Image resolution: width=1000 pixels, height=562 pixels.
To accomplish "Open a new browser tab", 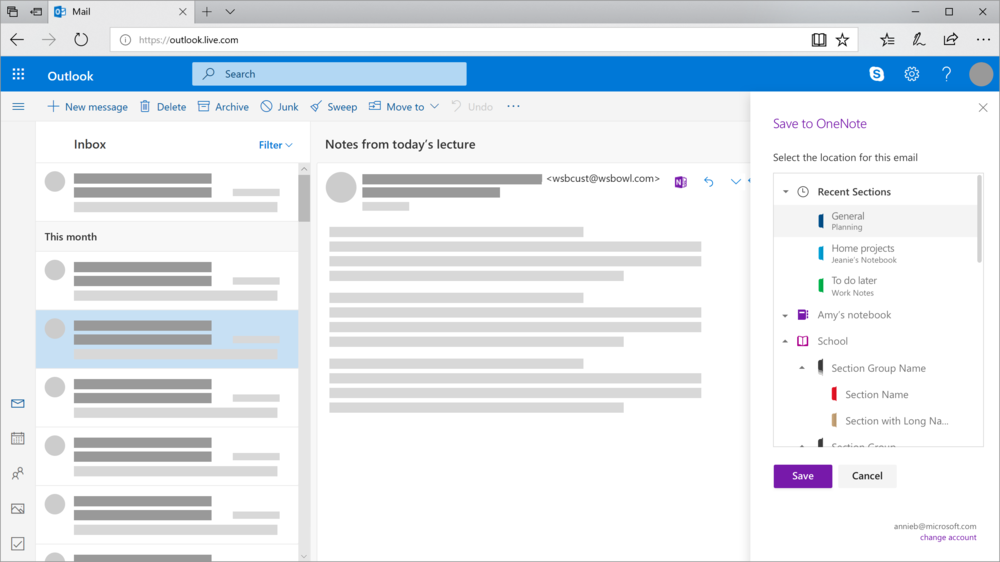I will coord(207,11).
